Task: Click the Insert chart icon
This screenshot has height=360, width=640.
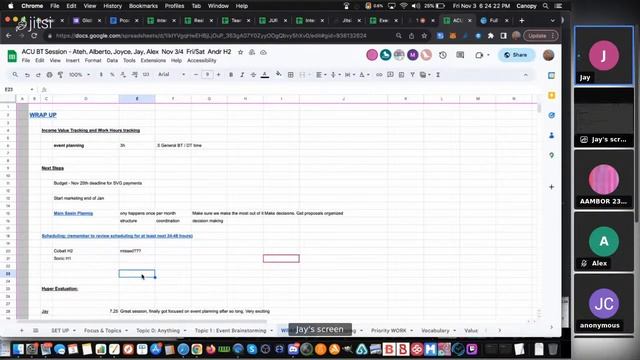Action: [401, 75]
